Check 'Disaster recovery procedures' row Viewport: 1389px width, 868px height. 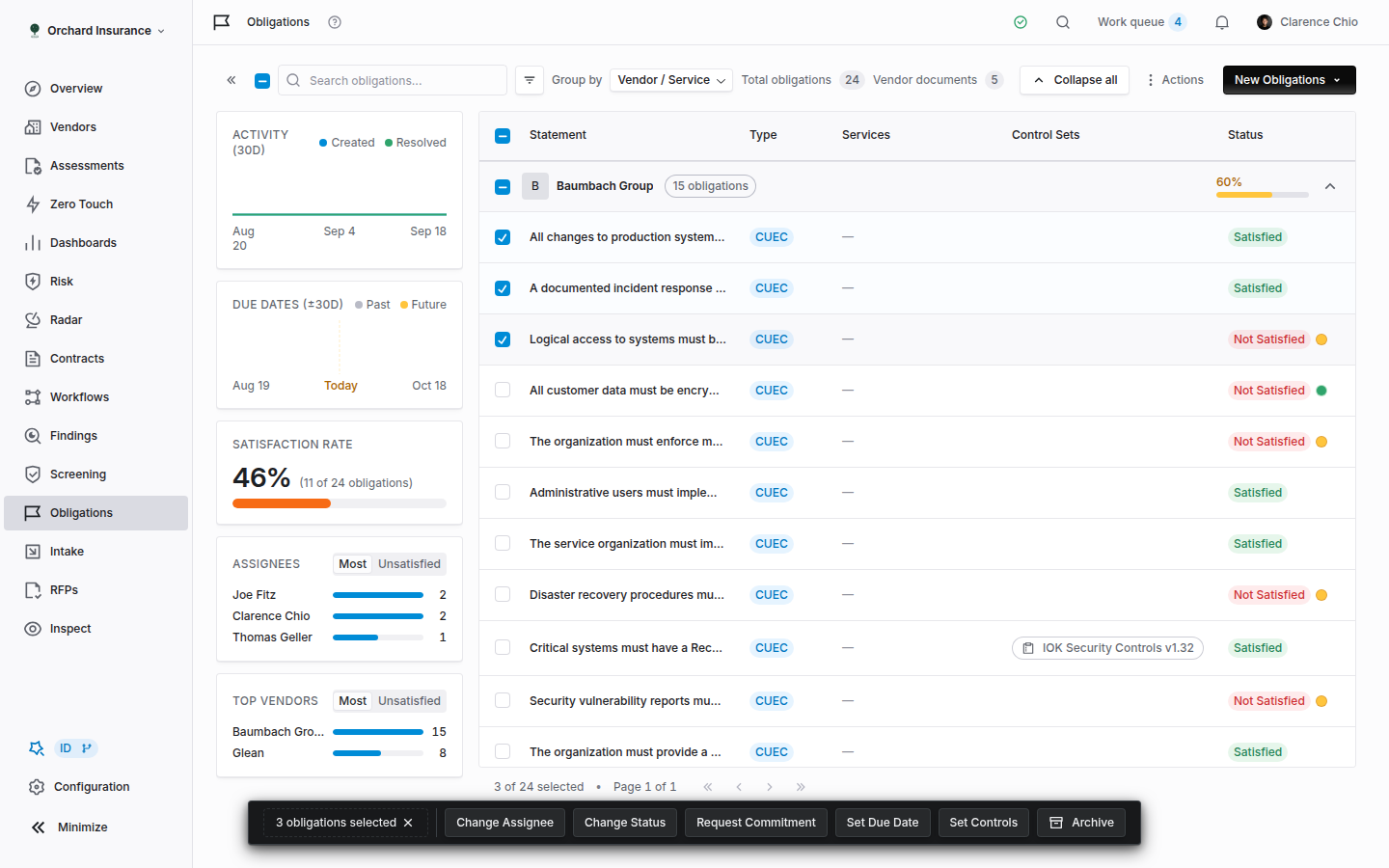click(x=503, y=595)
